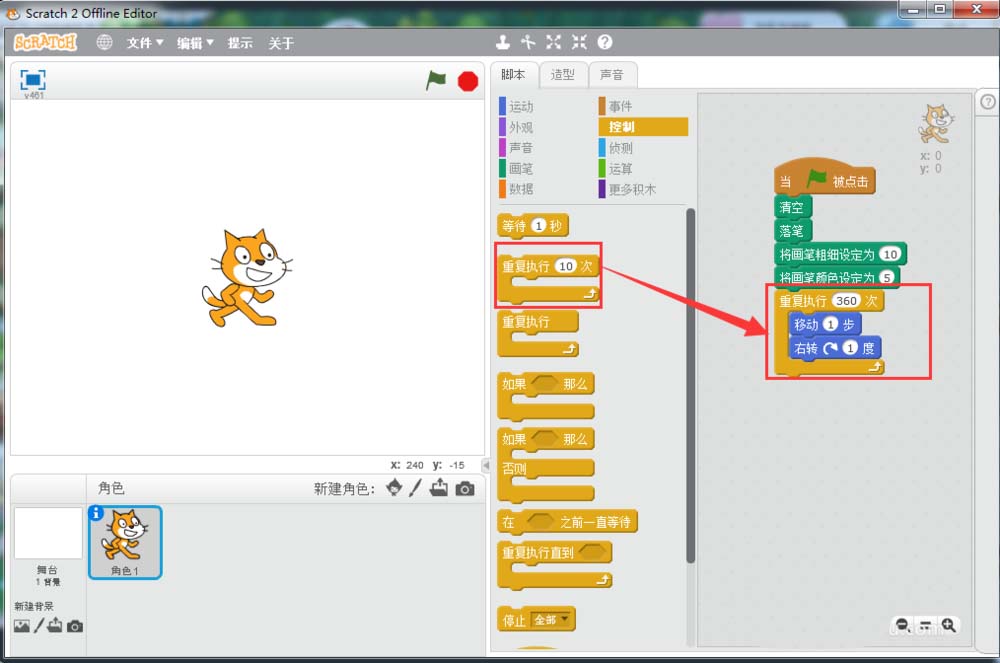Take new sprite photo with camera
1000x663 pixels.
point(465,489)
